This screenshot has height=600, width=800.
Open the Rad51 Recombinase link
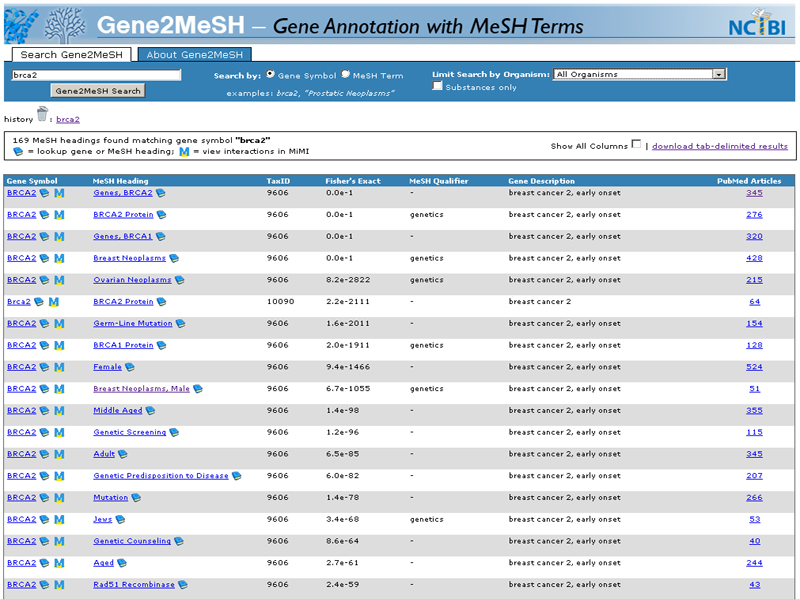(x=134, y=585)
